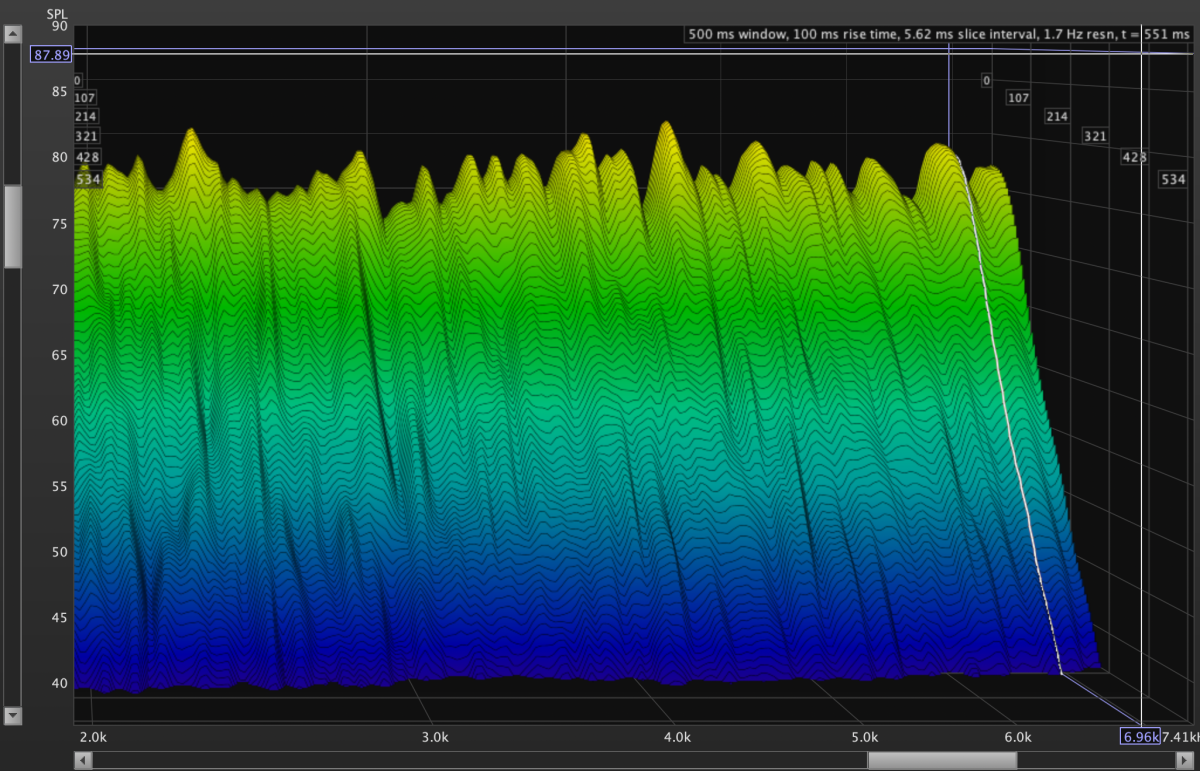Click the 321 time label on left side
Screen dimensions: 1200x771
(x=85, y=136)
